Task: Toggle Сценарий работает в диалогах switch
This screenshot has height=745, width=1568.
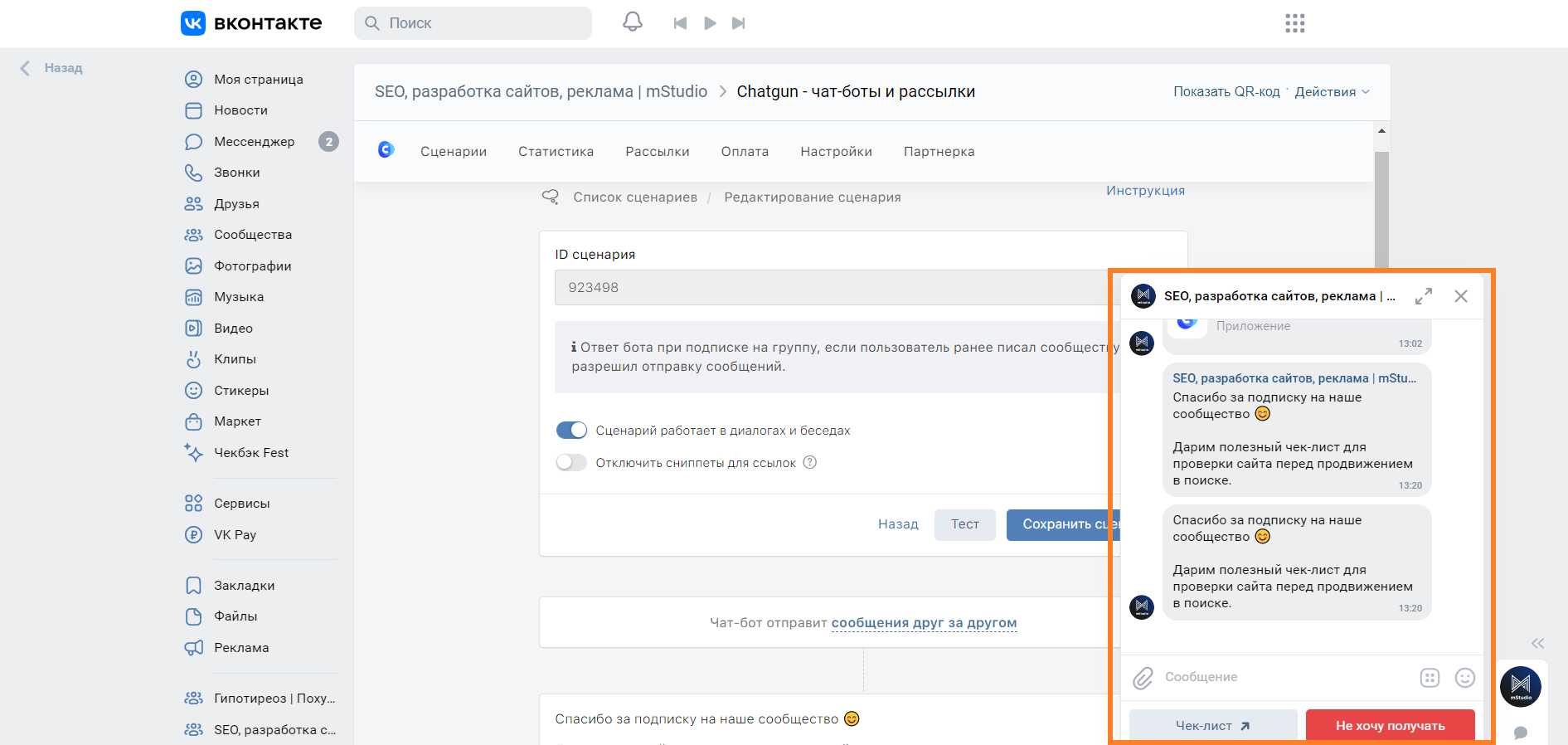Action: click(x=571, y=431)
